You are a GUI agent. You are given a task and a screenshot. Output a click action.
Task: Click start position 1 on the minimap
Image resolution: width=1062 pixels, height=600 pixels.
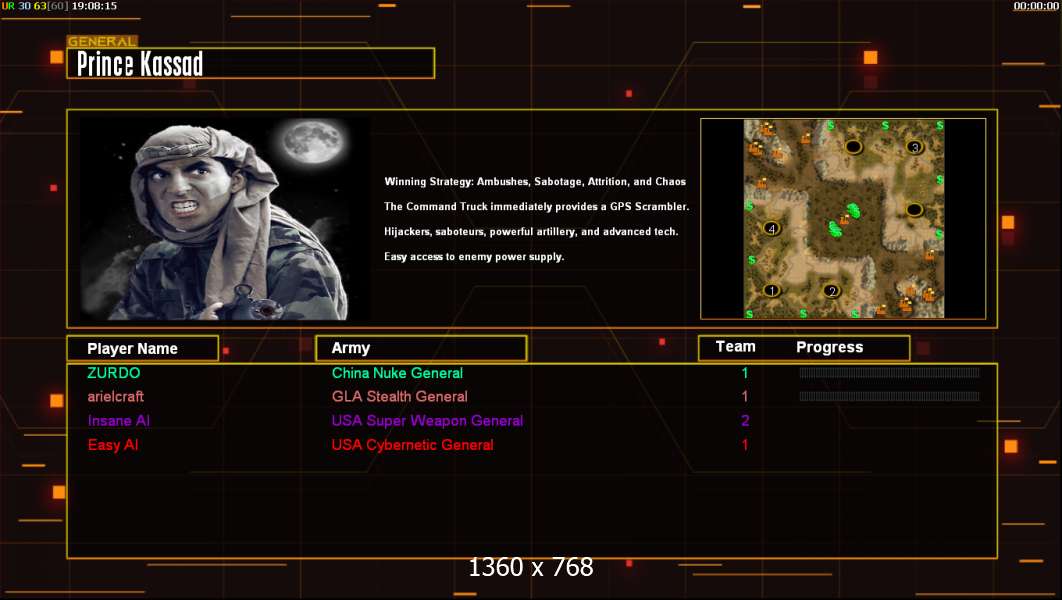coord(771,291)
